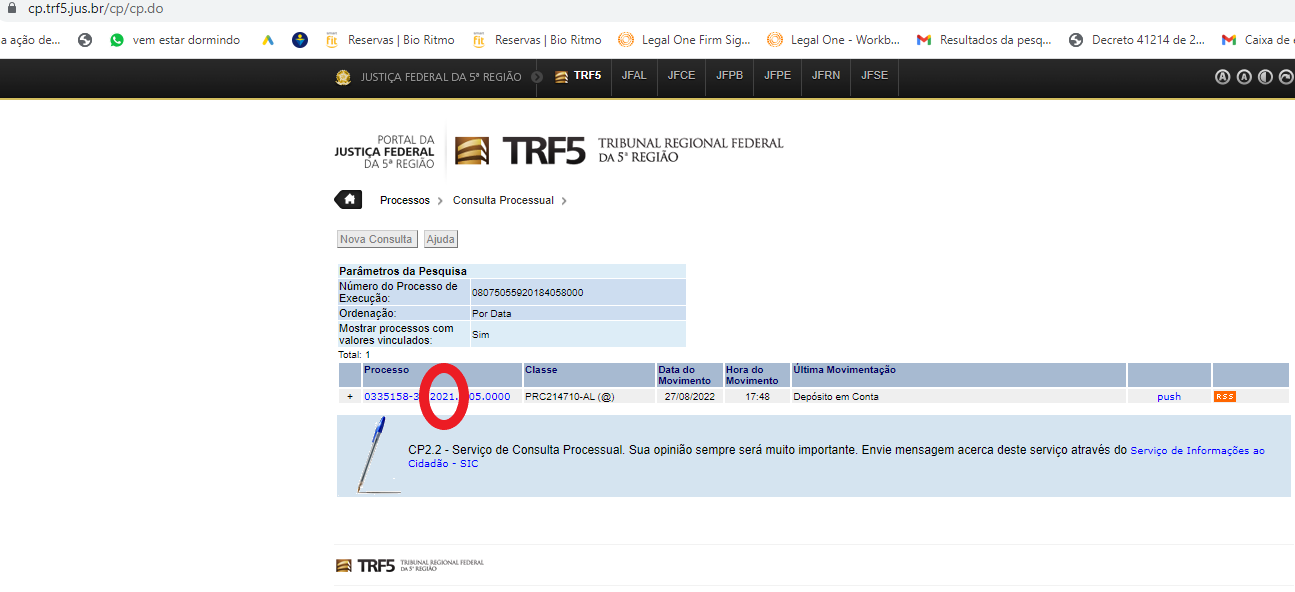
Task: Click the Justiça Federal da 5ª Região emblem
Action: point(343,77)
